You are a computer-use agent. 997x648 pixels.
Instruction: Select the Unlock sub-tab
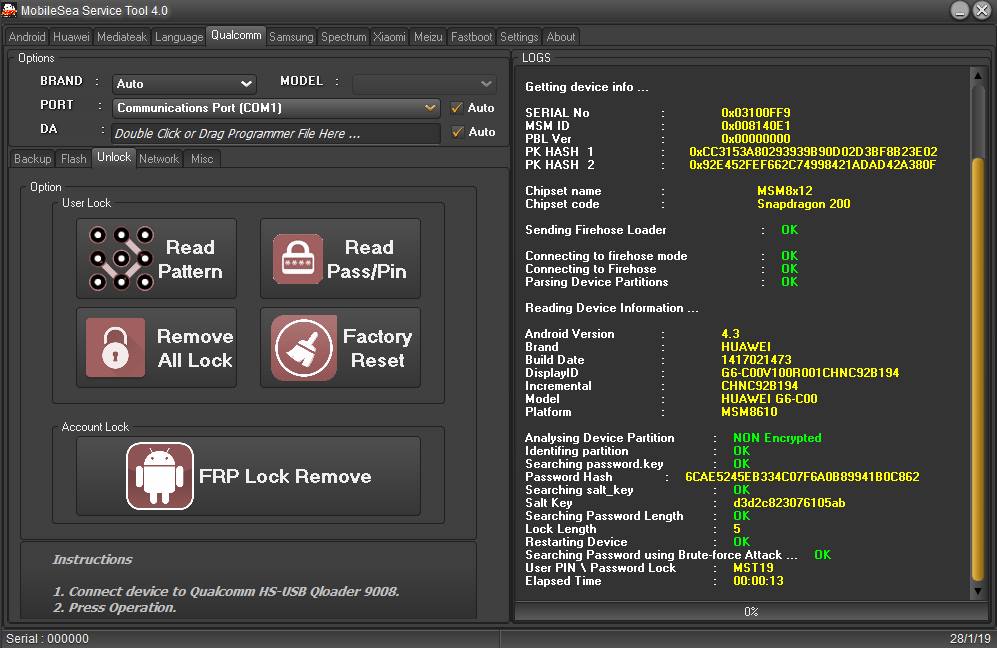(x=114, y=157)
